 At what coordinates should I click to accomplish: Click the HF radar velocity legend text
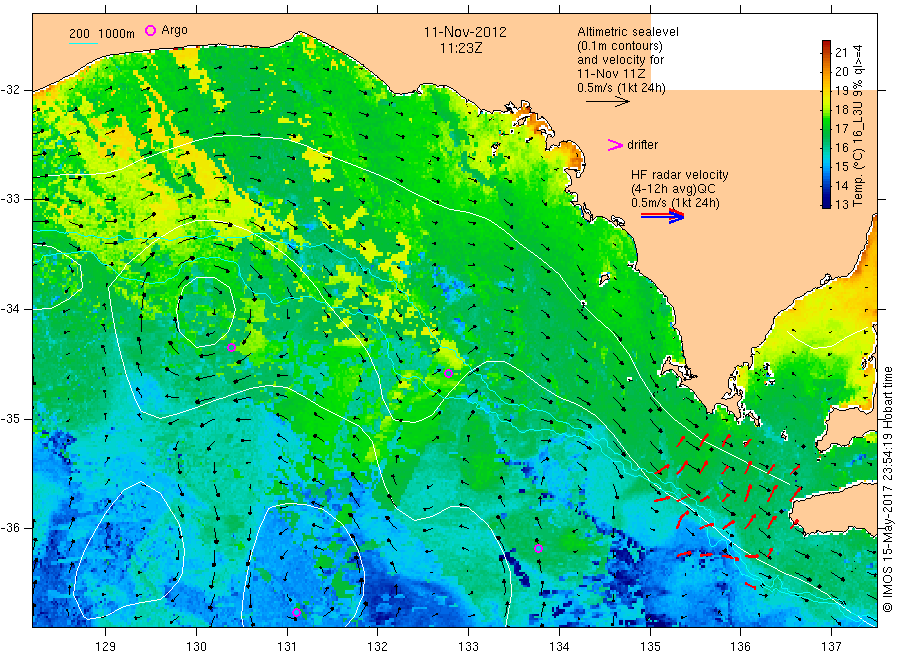[680, 175]
